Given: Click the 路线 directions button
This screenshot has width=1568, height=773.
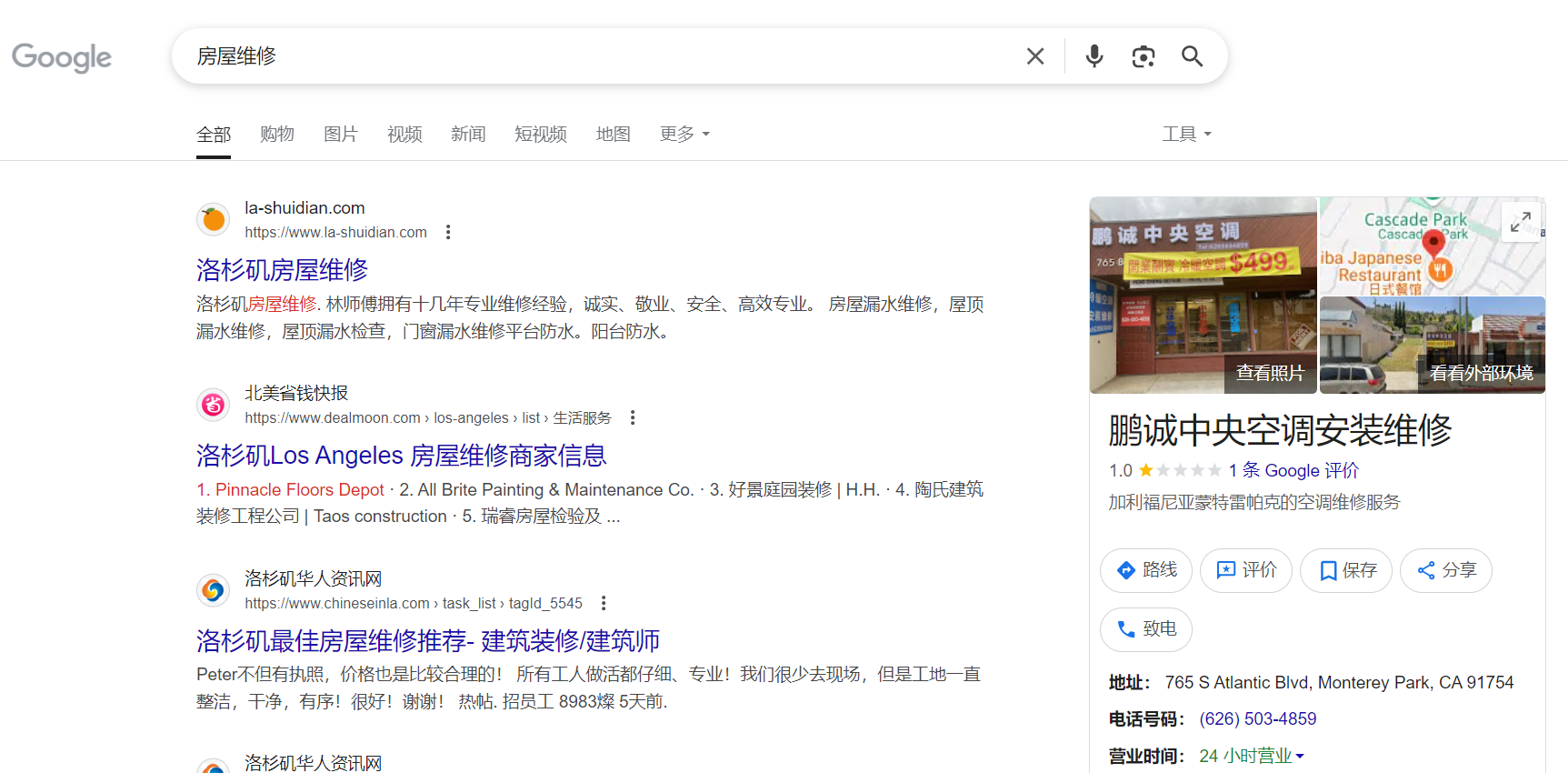Looking at the screenshot, I should click(1146, 570).
